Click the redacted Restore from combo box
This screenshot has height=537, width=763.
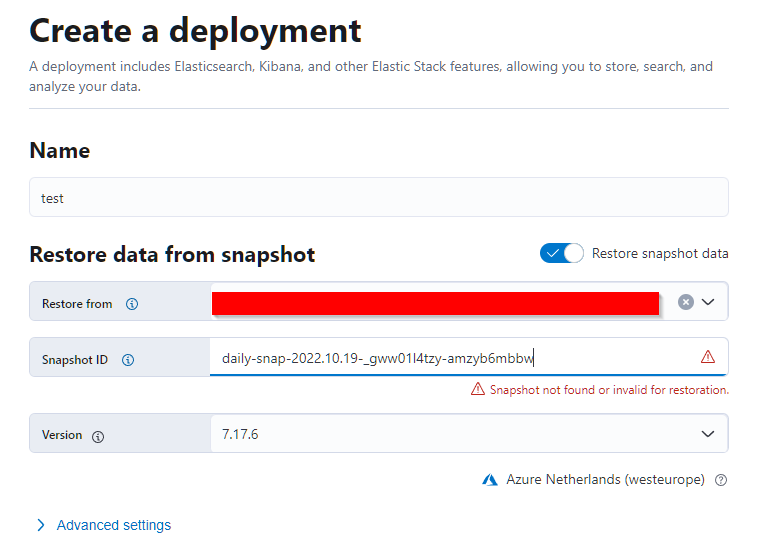pyautogui.click(x=436, y=302)
